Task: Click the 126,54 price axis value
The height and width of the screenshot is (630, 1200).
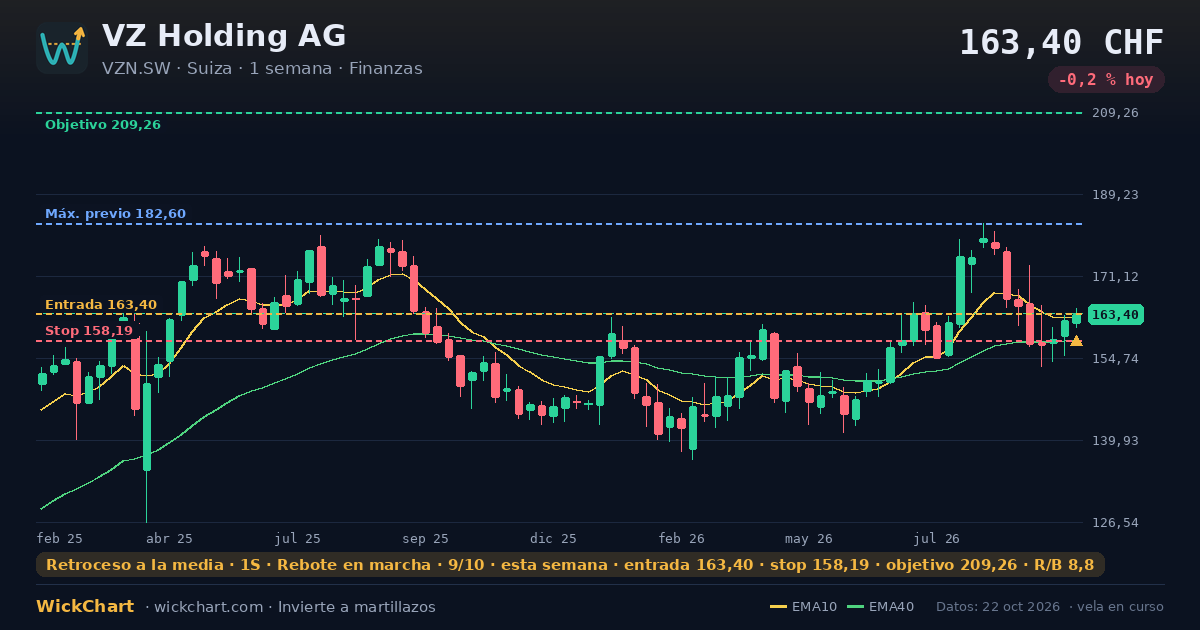Action: [x=1115, y=523]
